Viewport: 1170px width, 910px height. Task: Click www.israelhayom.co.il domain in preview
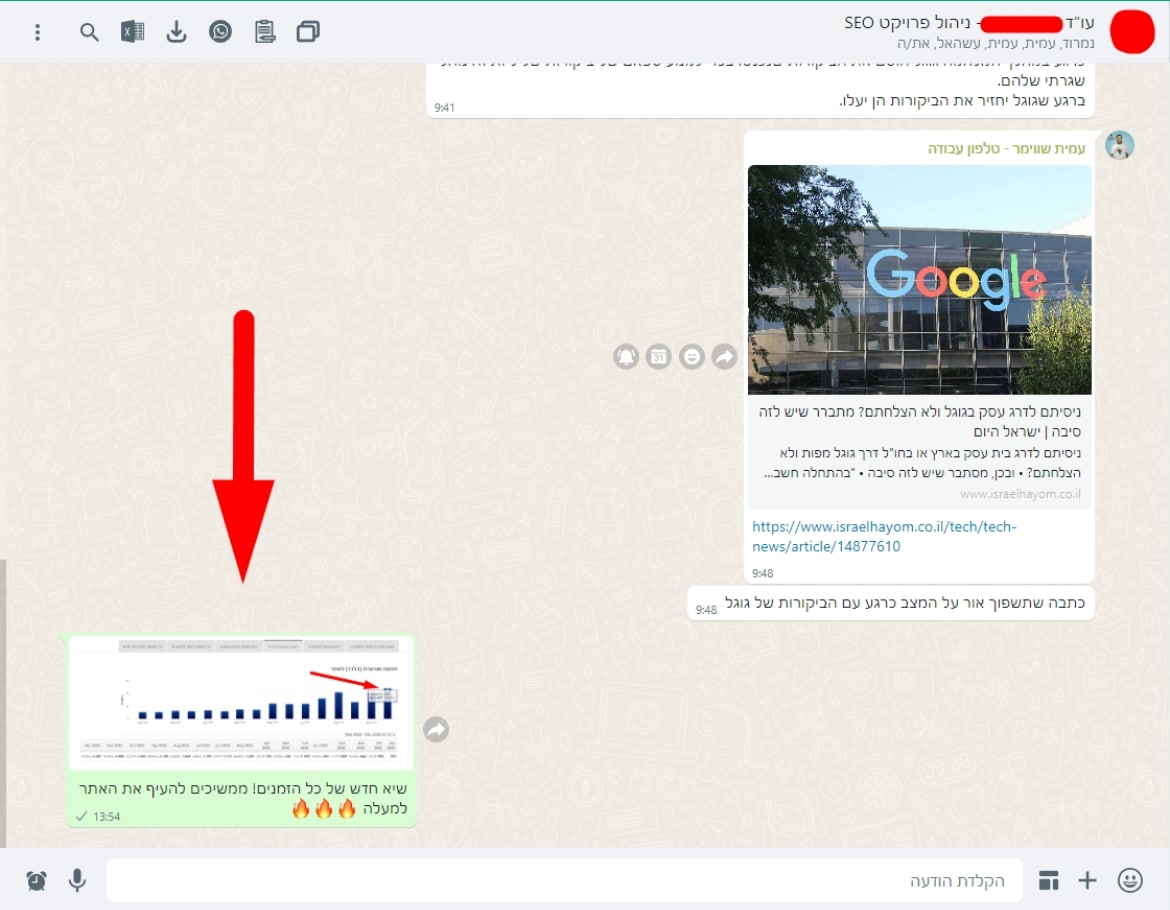point(1019,494)
